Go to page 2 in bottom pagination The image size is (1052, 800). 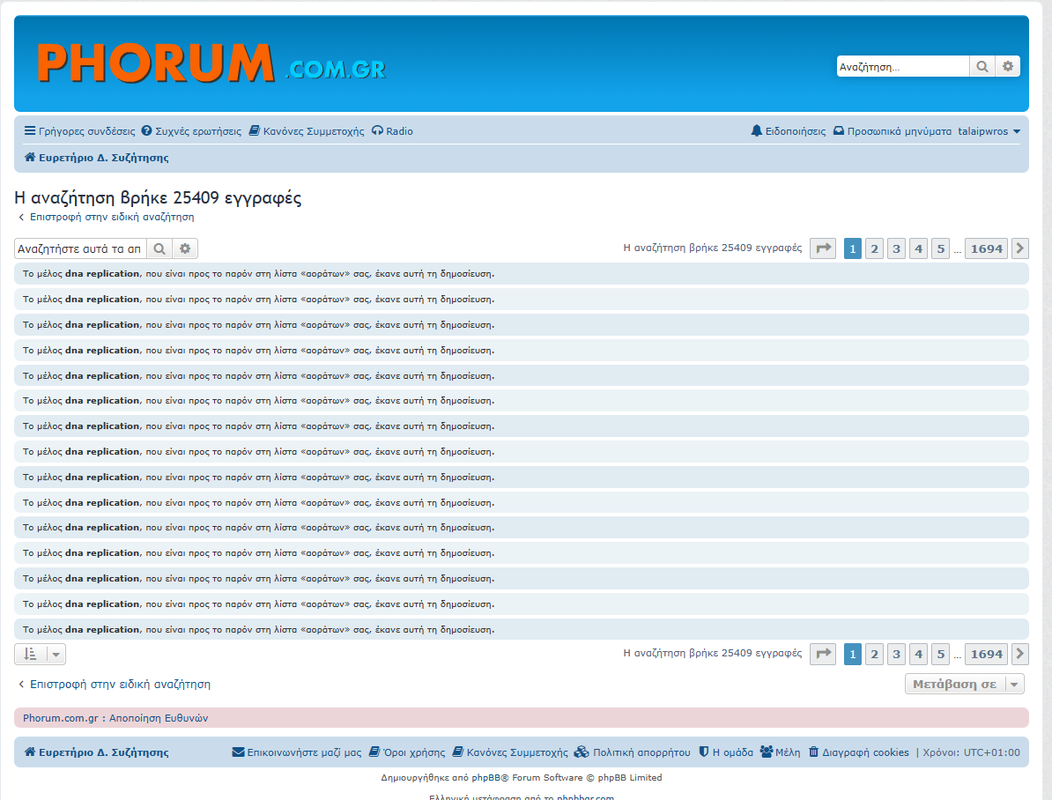(x=874, y=654)
